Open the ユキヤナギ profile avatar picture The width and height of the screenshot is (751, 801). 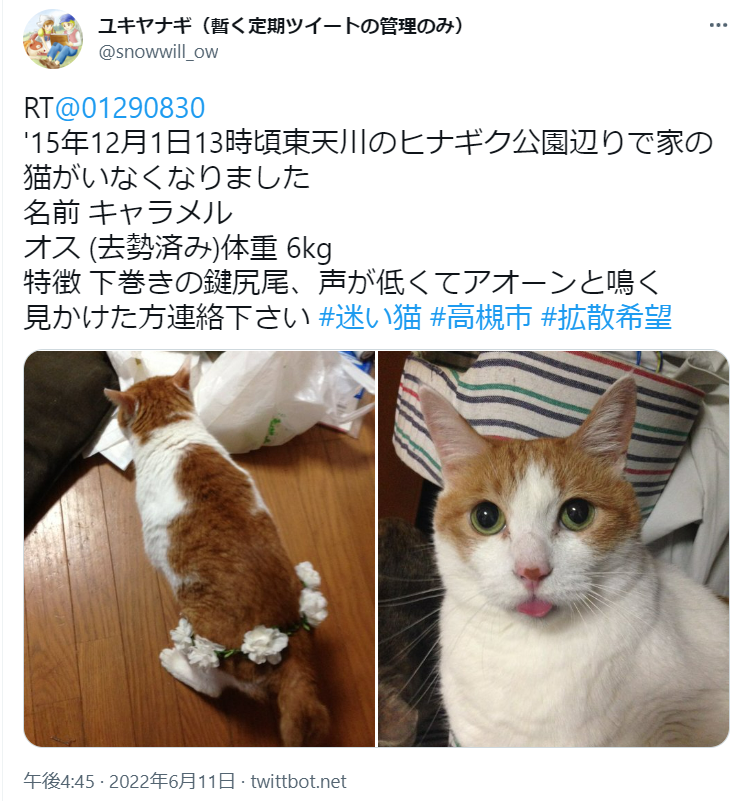[x=53, y=39]
